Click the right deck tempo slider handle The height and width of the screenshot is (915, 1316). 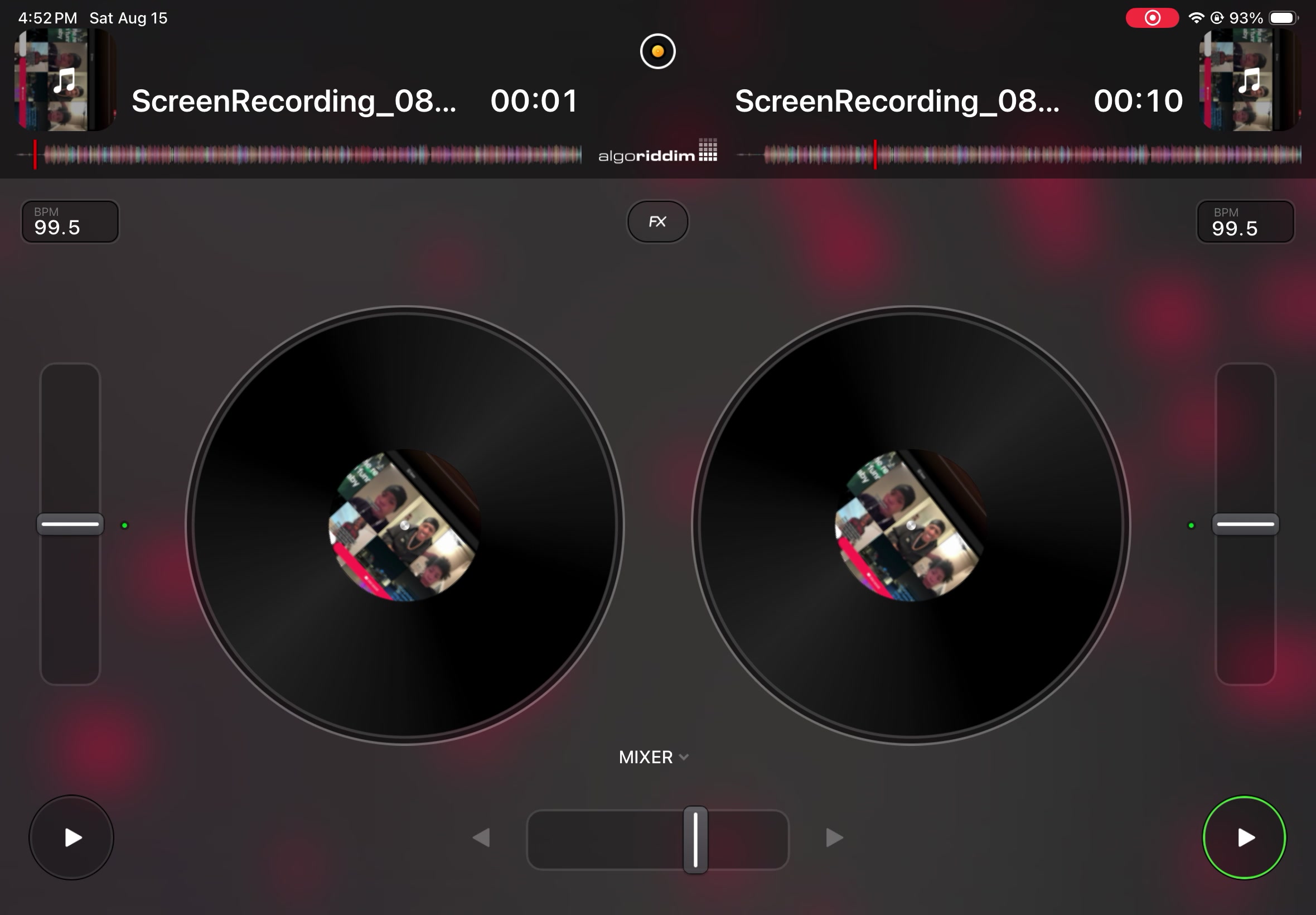click(1245, 524)
